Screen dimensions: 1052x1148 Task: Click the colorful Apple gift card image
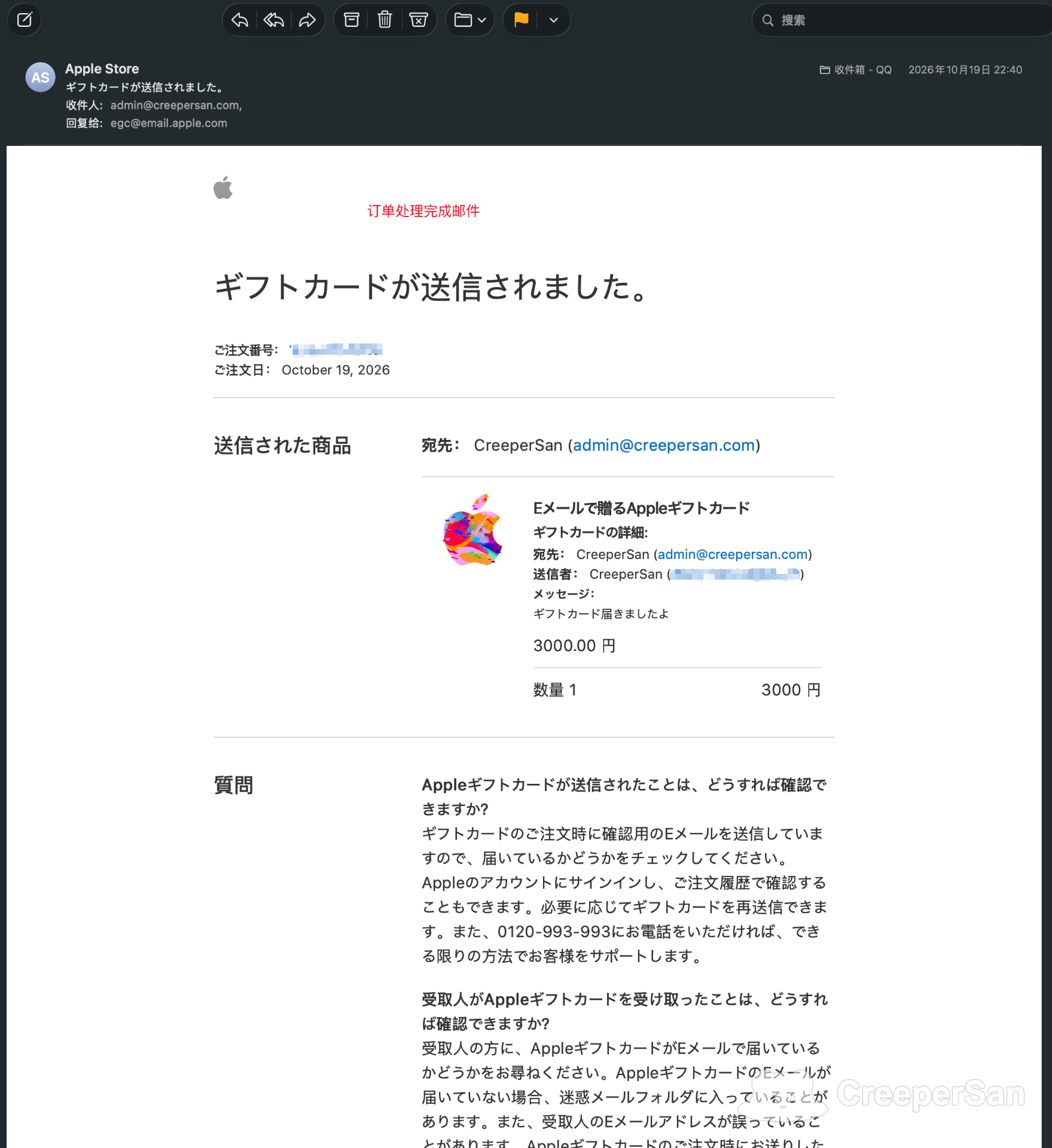pos(472,530)
